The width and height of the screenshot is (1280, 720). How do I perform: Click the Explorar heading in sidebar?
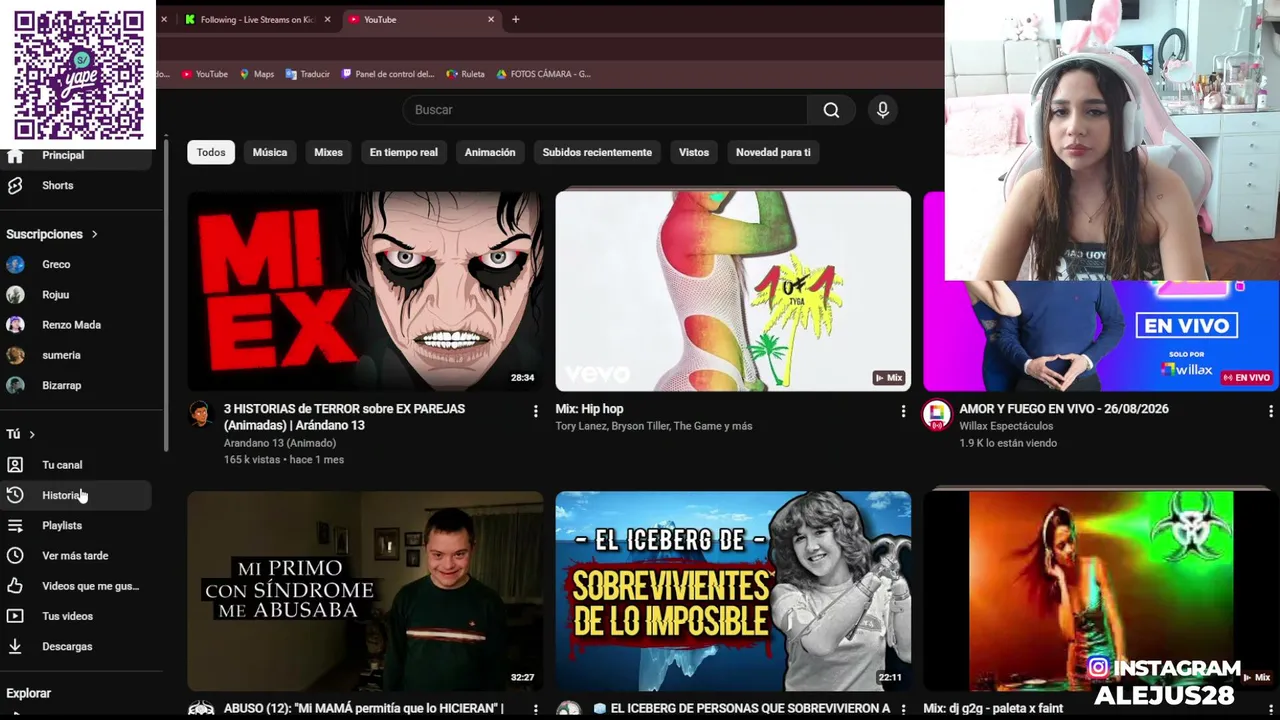[x=28, y=693]
